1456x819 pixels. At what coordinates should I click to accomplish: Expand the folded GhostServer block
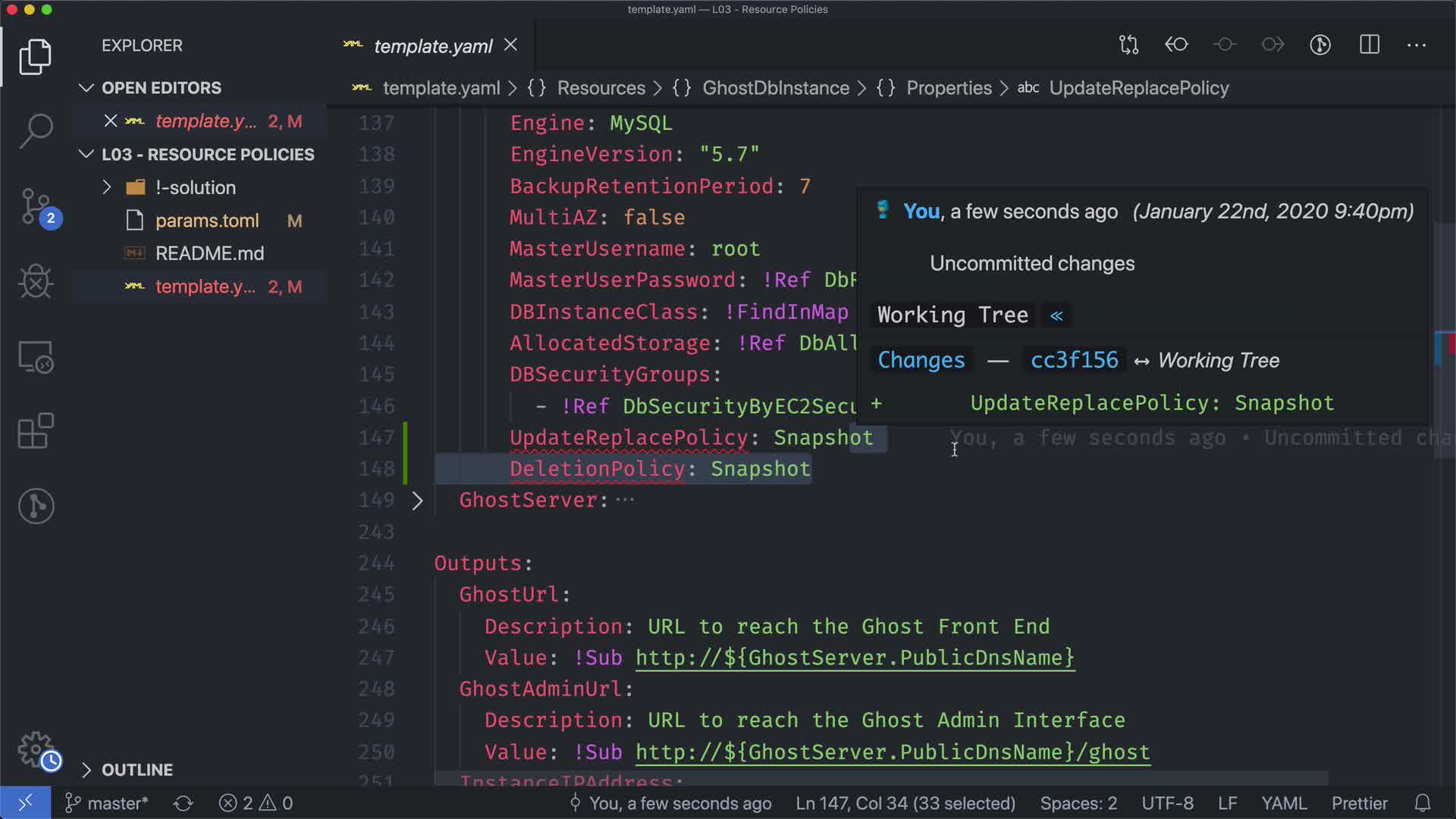(x=417, y=500)
